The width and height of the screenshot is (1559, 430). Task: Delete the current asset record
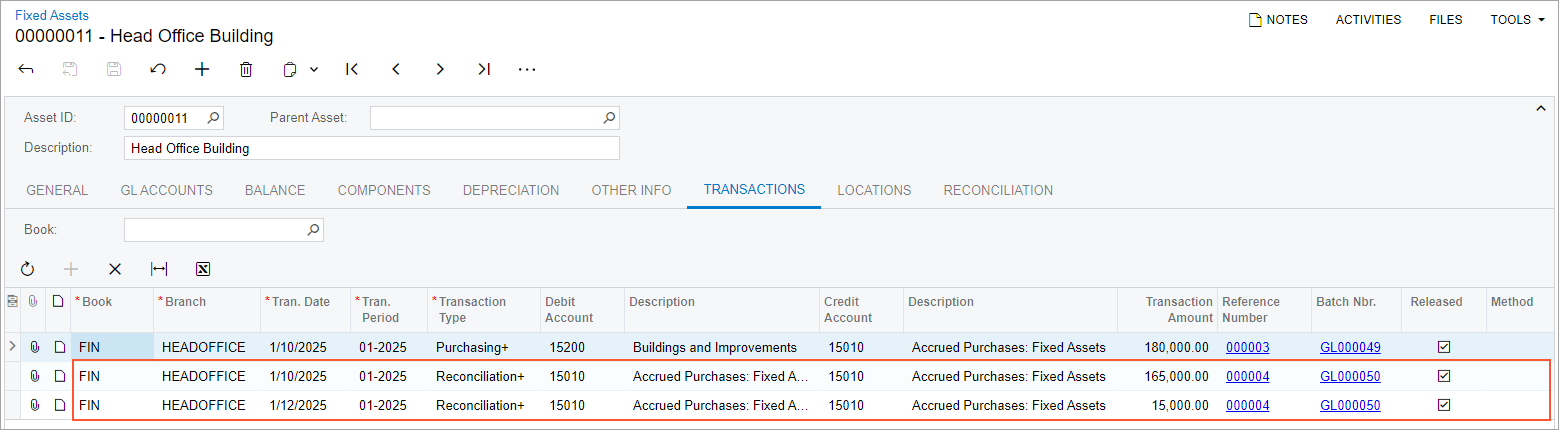(246, 70)
